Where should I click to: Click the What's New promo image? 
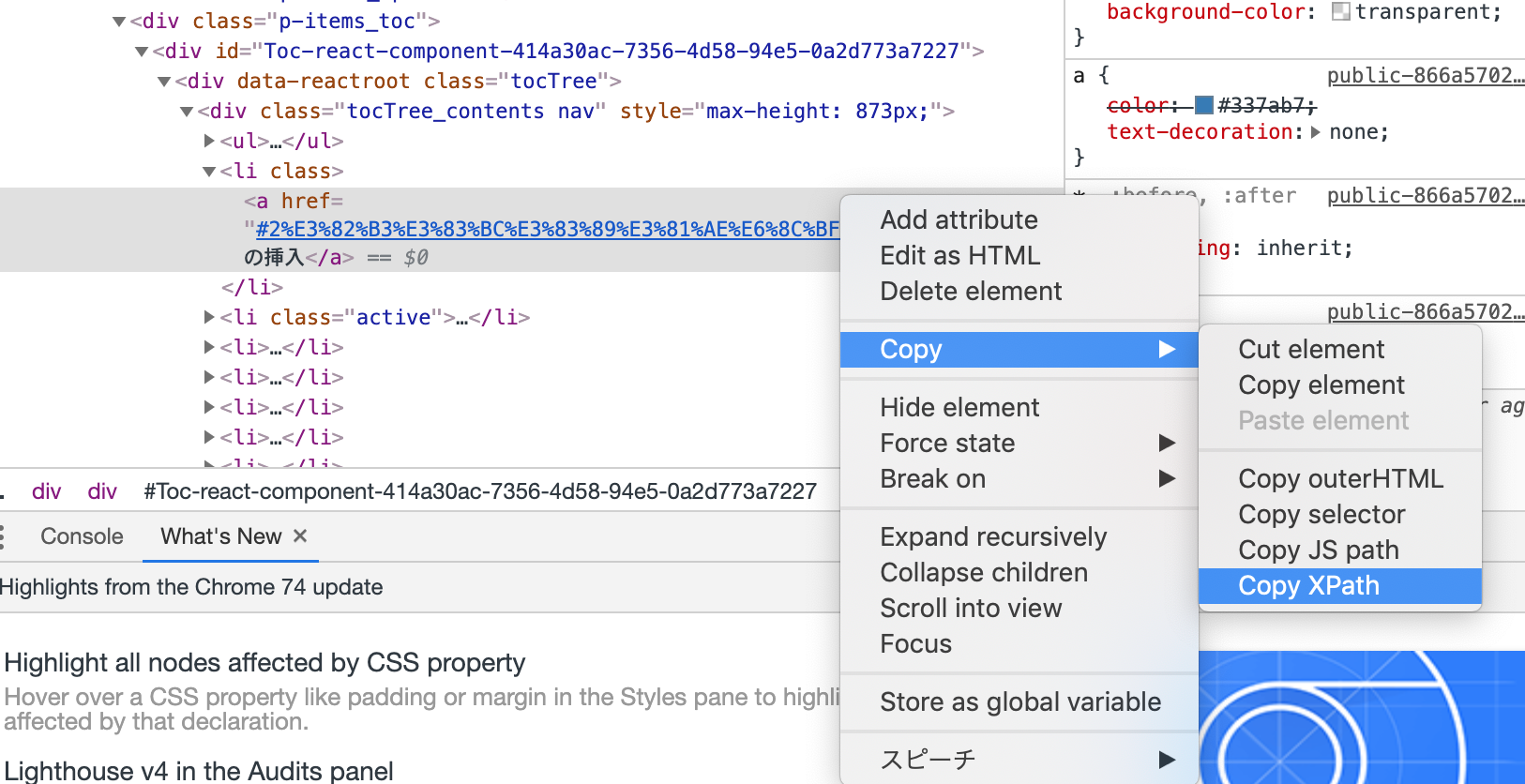pyautogui.click(x=1362, y=717)
